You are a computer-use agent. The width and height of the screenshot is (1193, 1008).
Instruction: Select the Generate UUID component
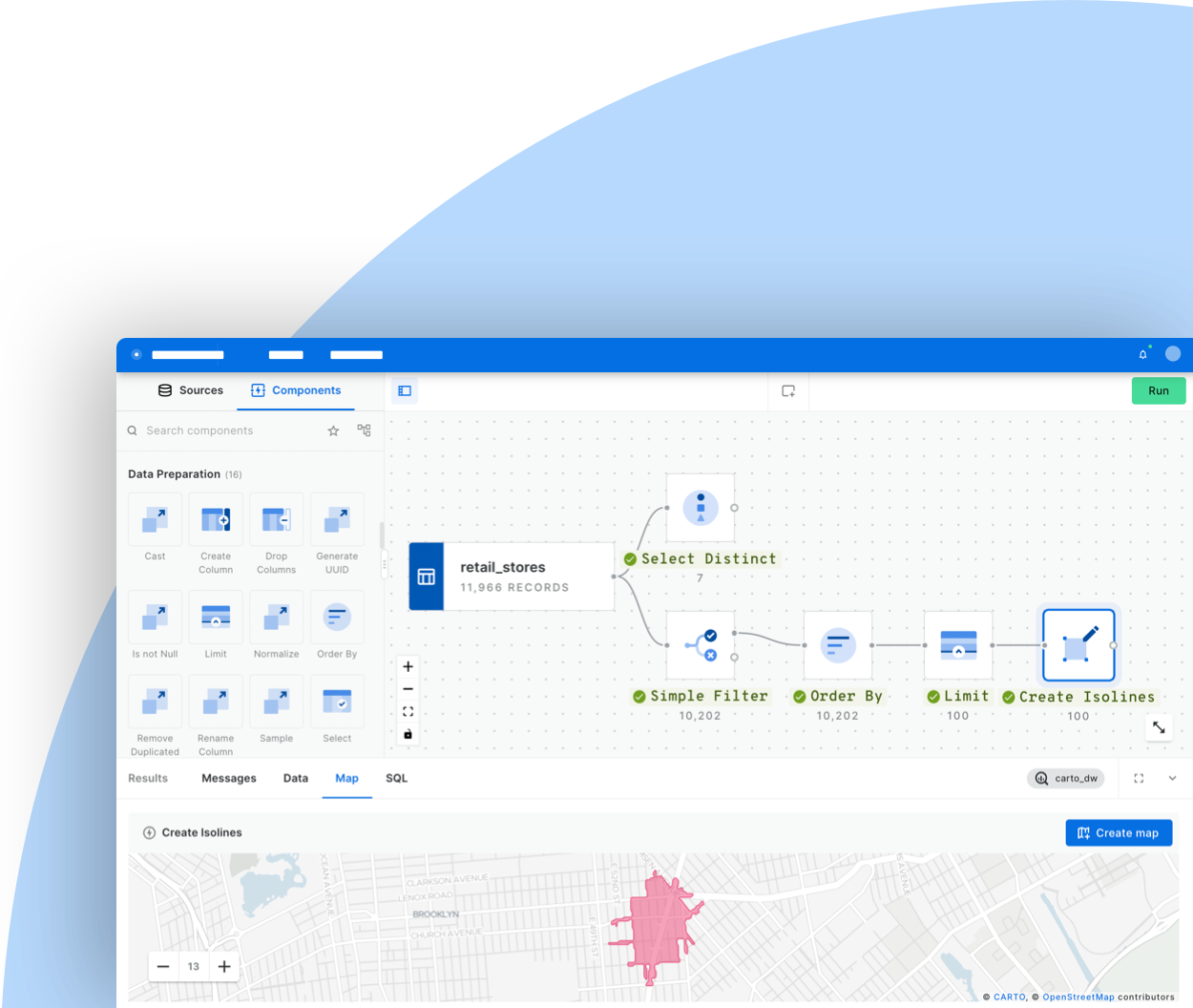pos(337,518)
